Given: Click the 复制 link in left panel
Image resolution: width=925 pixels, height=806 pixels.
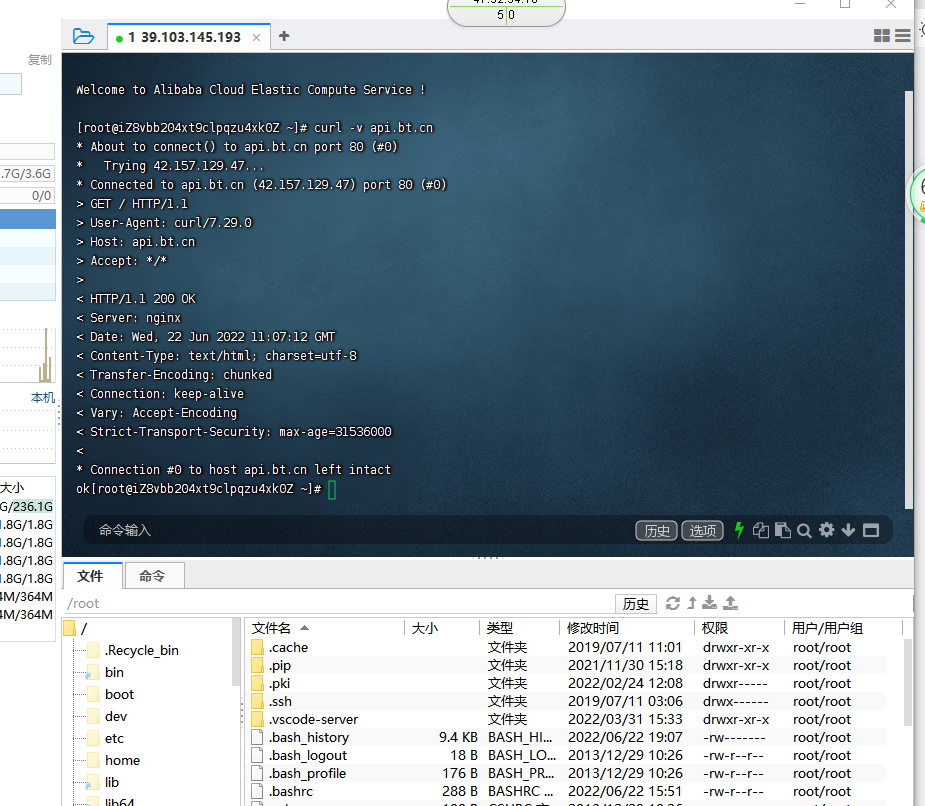Looking at the screenshot, I should tap(40, 60).
